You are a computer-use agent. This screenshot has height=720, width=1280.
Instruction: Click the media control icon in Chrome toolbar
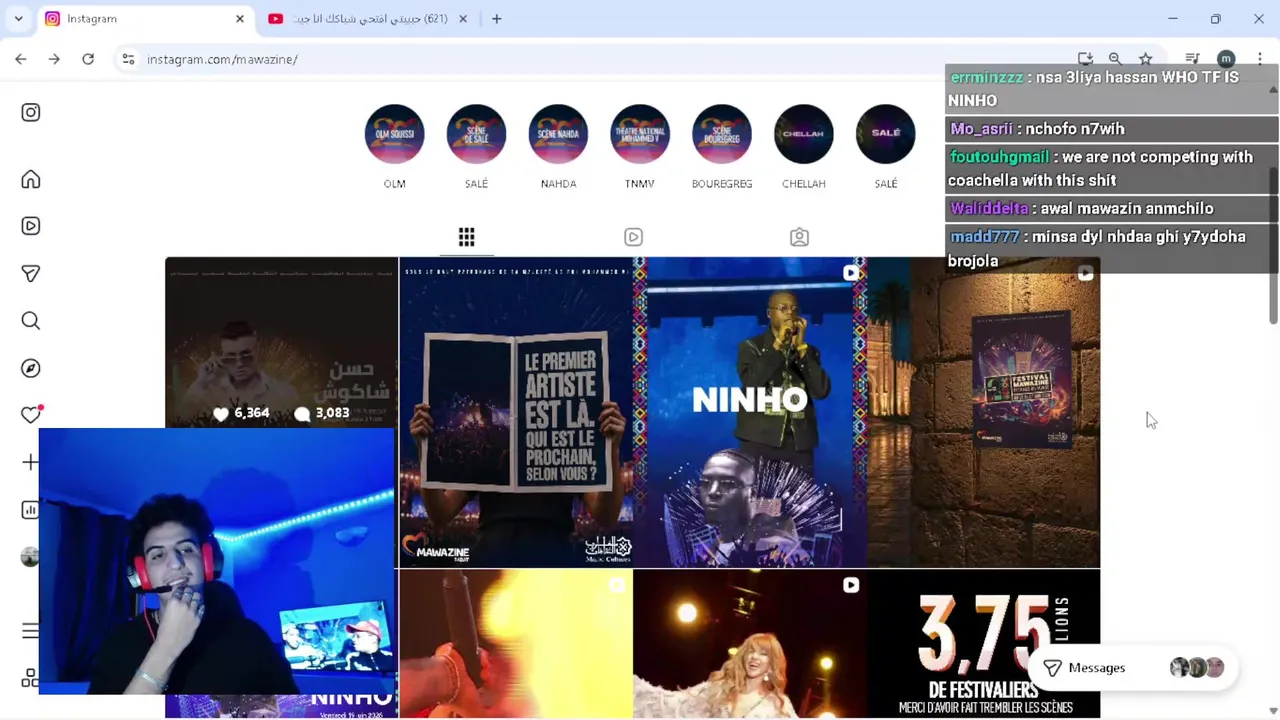pos(1192,59)
